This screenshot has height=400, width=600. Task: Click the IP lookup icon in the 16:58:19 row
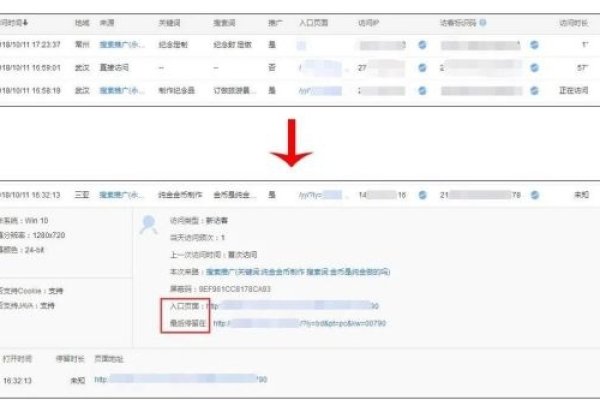click(422, 91)
